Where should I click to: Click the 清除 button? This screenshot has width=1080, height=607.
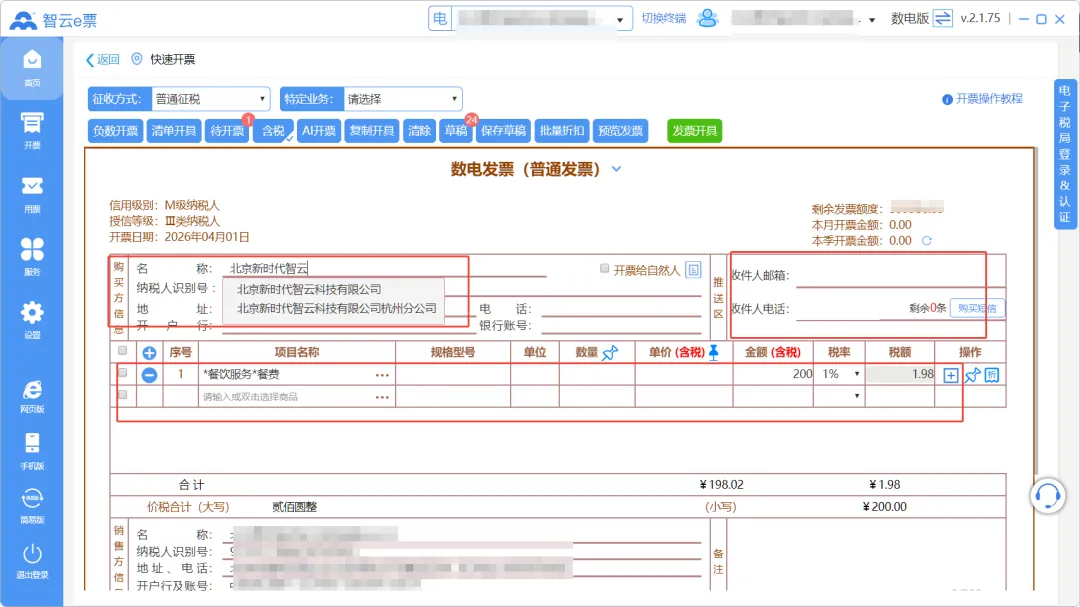click(x=419, y=131)
